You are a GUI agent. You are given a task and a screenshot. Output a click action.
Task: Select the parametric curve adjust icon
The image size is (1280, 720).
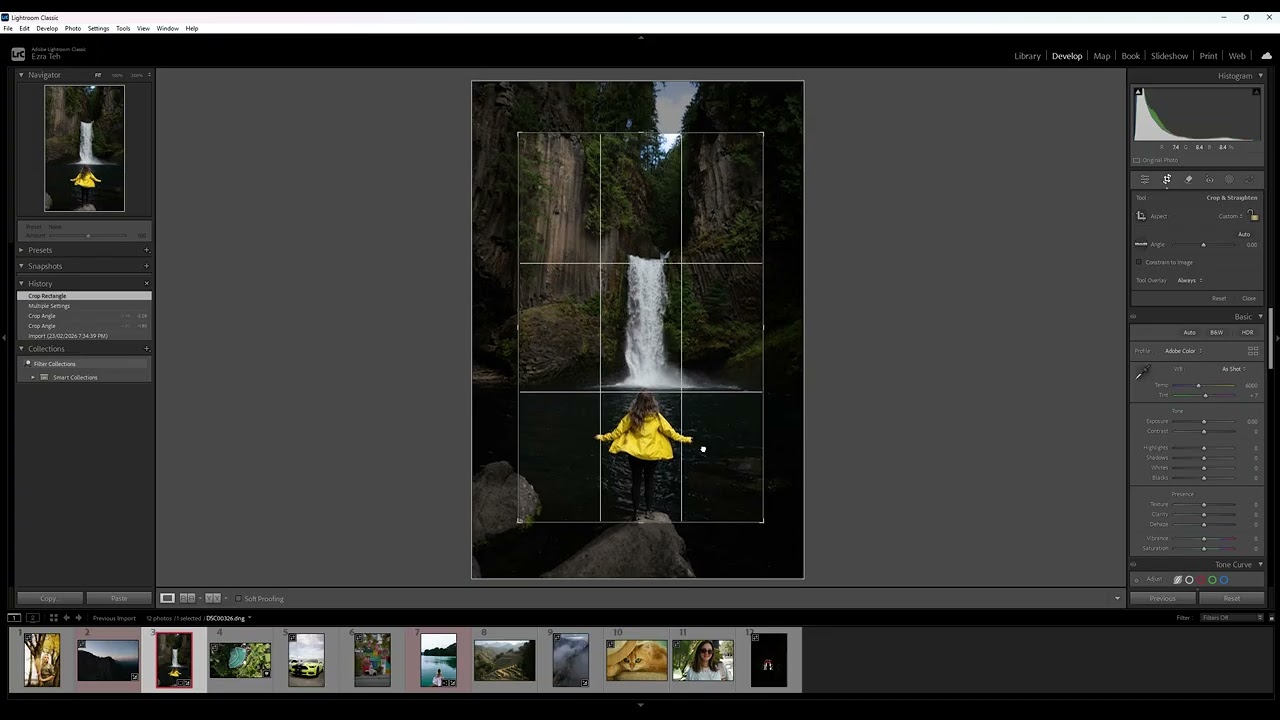pyautogui.click(x=1178, y=580)
